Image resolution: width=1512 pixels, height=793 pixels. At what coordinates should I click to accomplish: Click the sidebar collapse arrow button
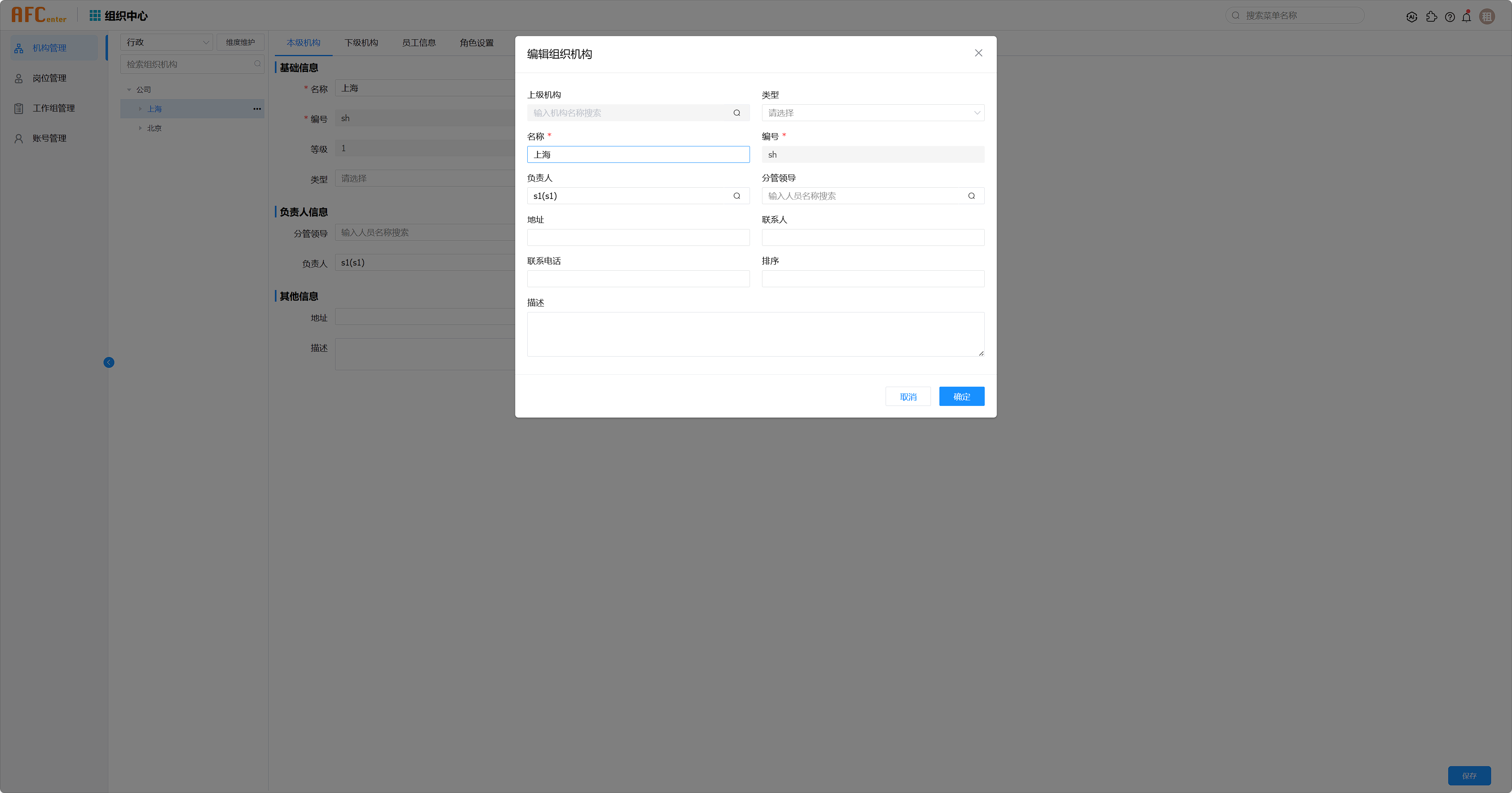pyautogui.click(x=109, y=363)
